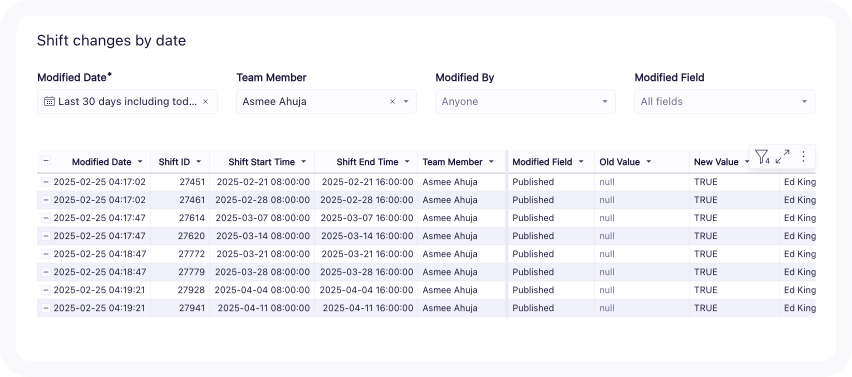852x377 pixels.
Task: Collapse row for shift ID 27451
Action: (x=46, y=182)
